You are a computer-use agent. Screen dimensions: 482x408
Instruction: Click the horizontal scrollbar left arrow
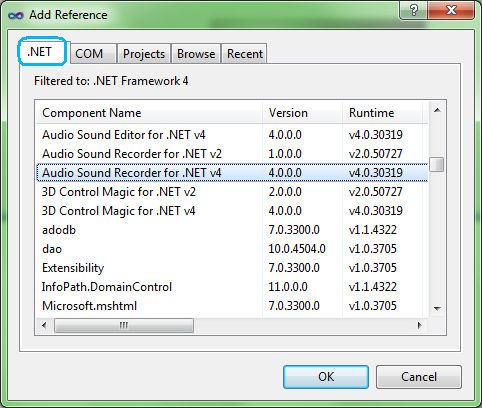(x=44, y=325)
